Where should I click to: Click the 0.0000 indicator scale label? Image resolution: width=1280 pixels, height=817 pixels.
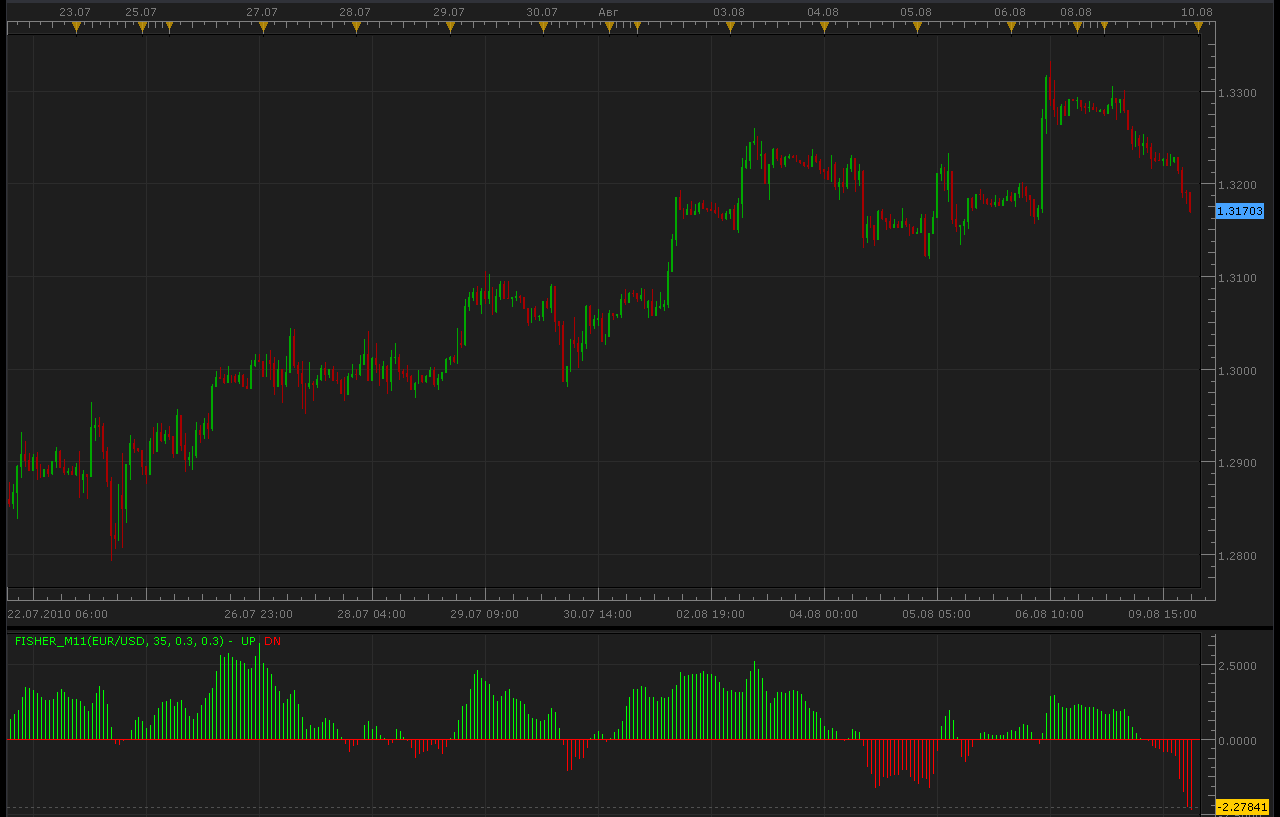1236,741
